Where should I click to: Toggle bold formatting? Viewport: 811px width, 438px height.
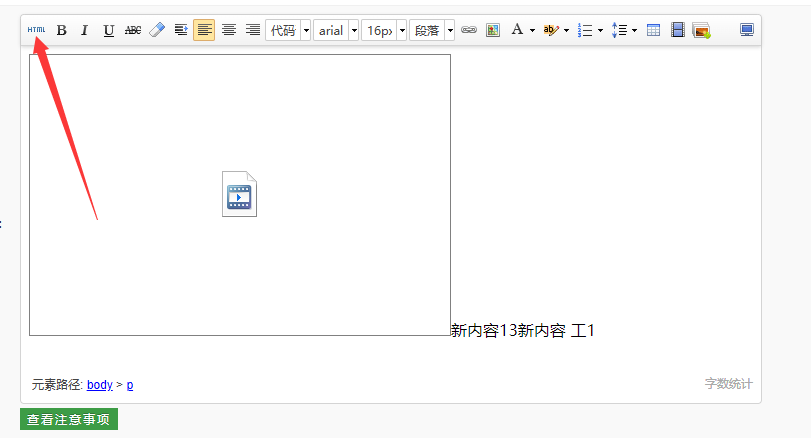pos(62,31)
